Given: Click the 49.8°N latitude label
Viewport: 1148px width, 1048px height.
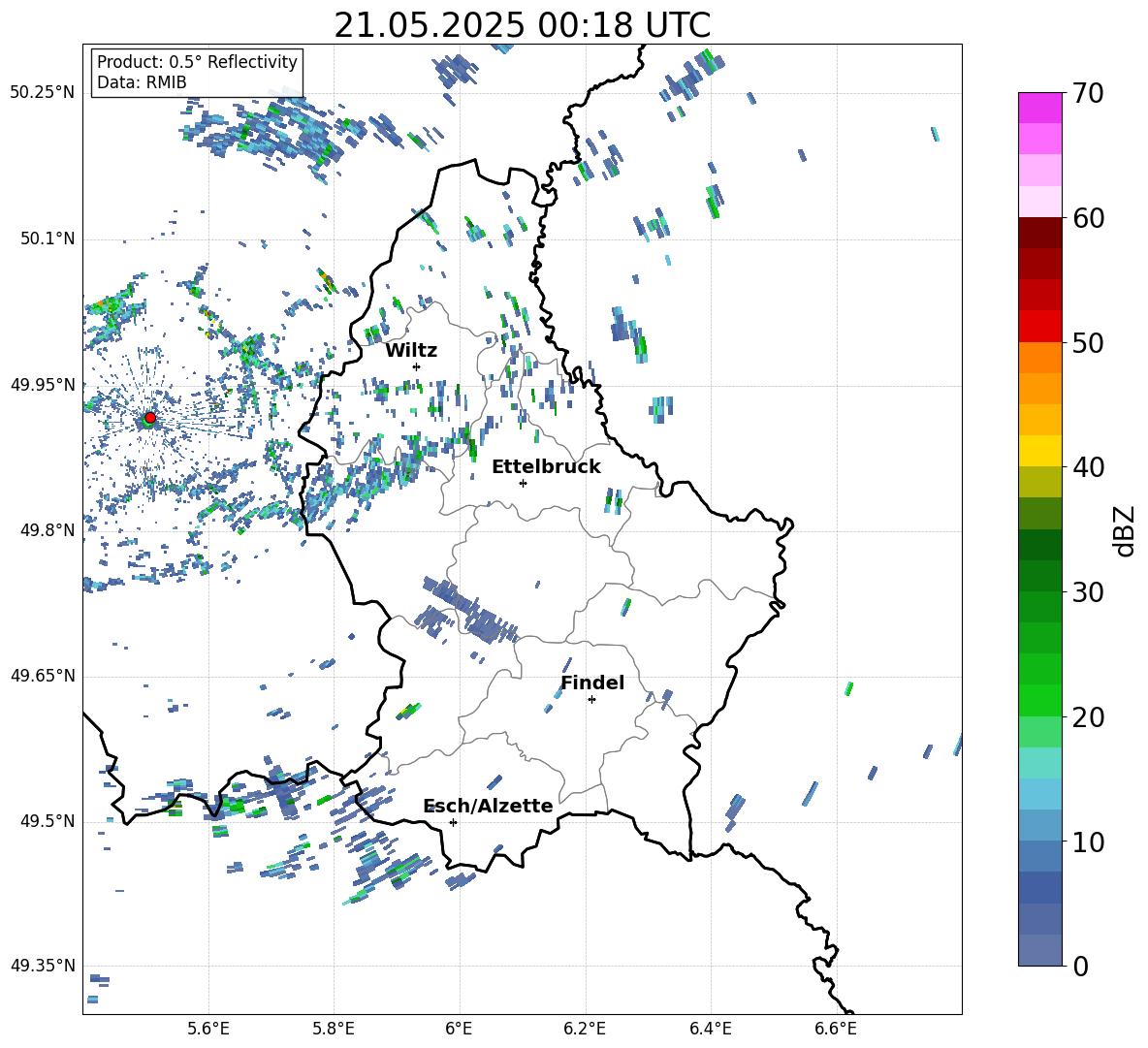Looking at the screenshot, I should pos(48,530).
